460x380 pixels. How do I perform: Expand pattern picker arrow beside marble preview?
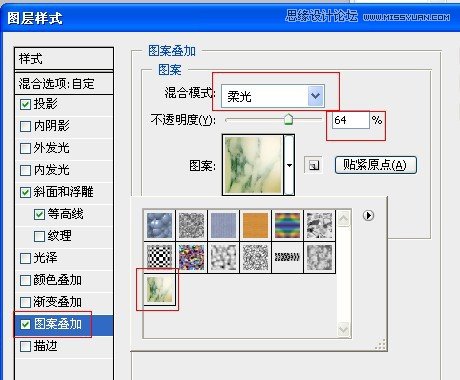point(289,165)
